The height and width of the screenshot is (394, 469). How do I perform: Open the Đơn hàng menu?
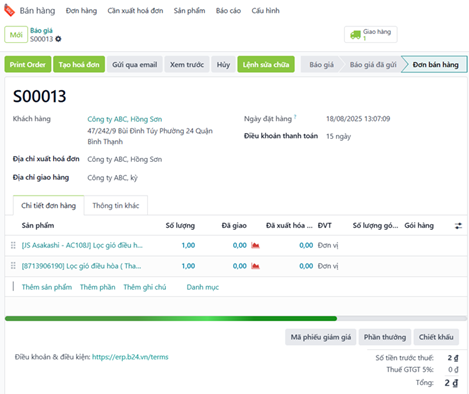coord(81,11)
